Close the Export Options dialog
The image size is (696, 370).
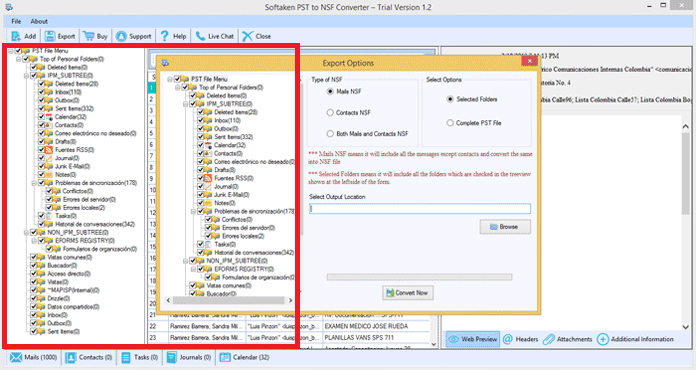(529, 61)
